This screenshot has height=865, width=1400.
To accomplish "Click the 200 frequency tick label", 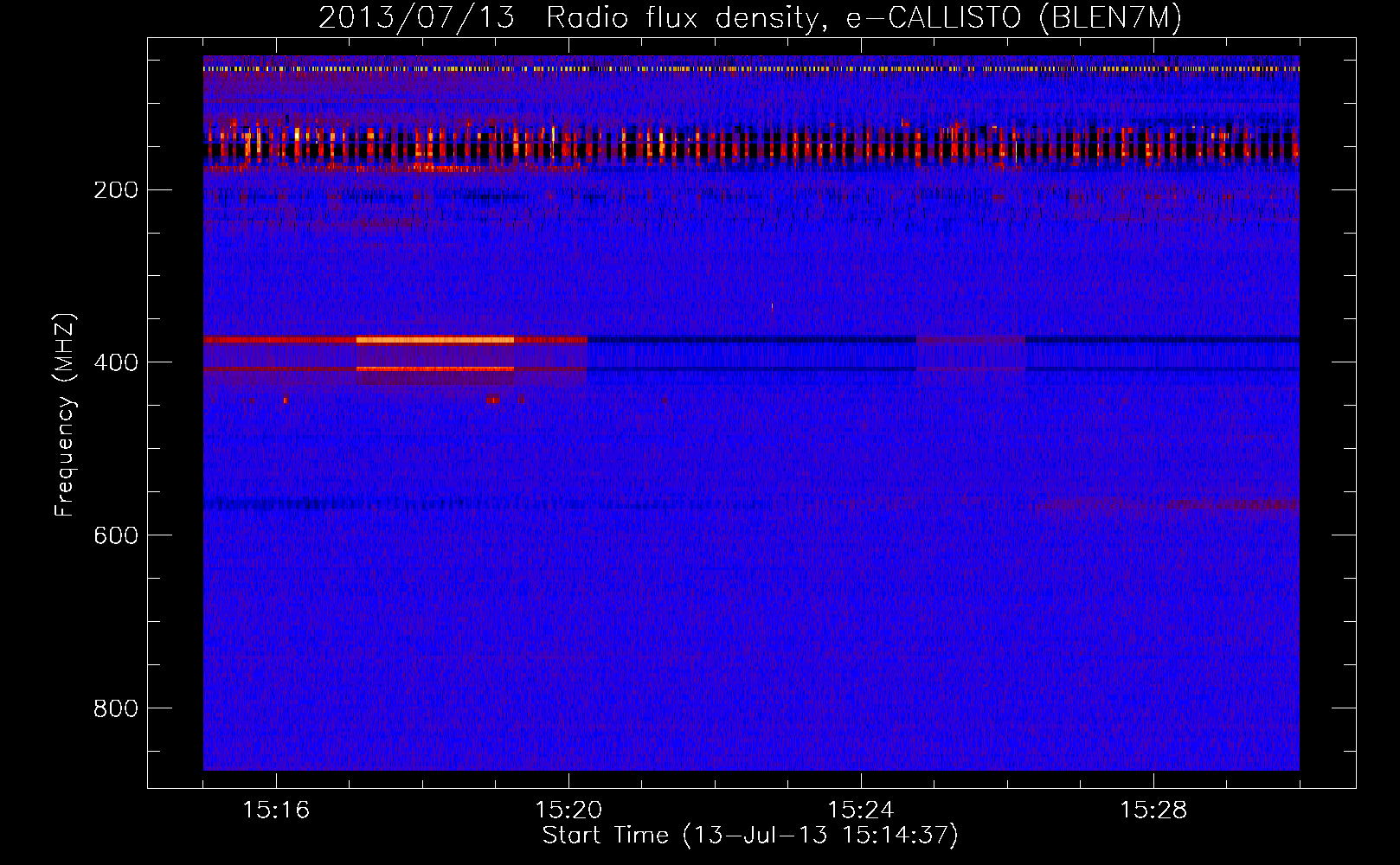I will [115, 190].
